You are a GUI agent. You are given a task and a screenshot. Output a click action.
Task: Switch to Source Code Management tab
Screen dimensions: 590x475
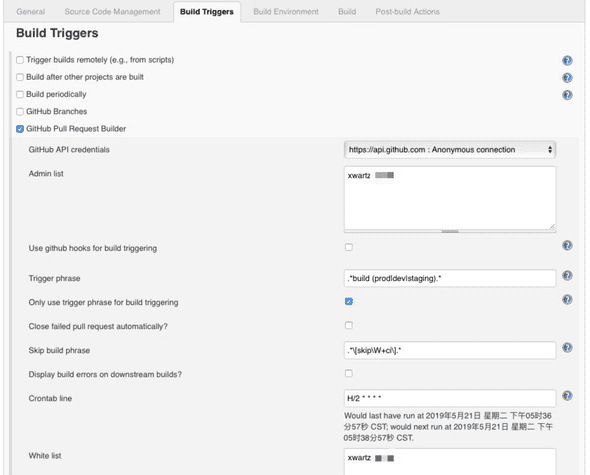(112, 12)
